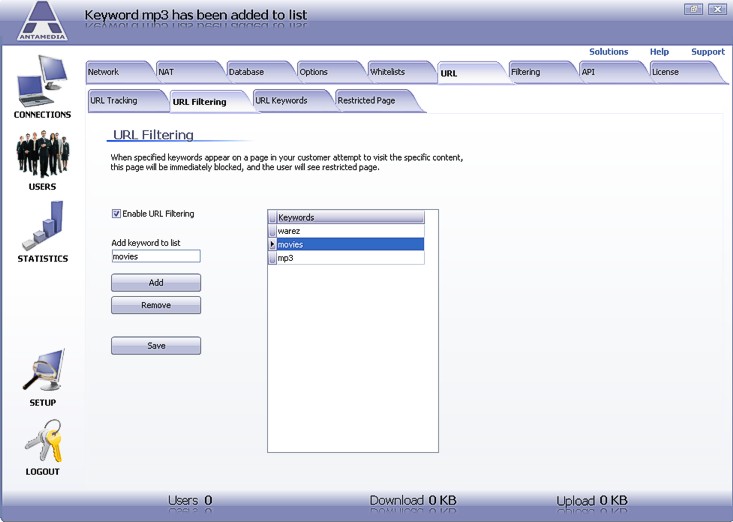The image size is (733, 522).
Task: Click the Remove button
Action: (x=156, y=305)
